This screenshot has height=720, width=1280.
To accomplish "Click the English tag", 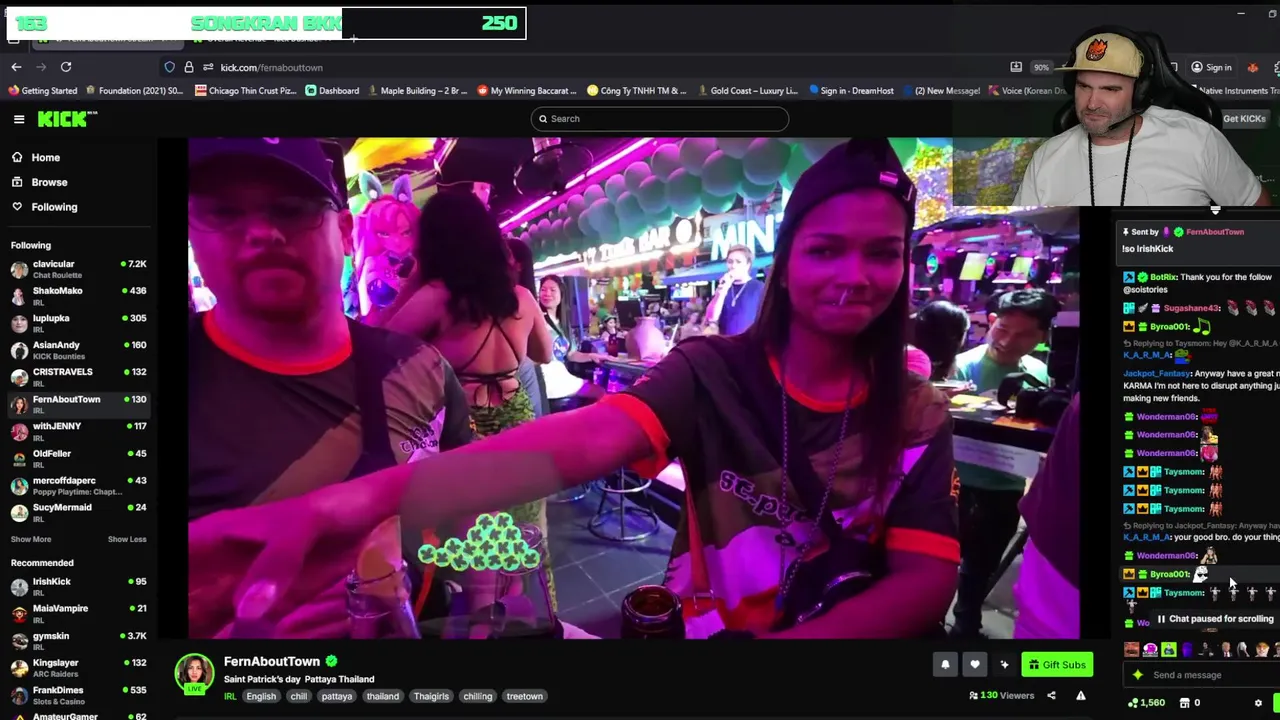I will coord(261,696).
